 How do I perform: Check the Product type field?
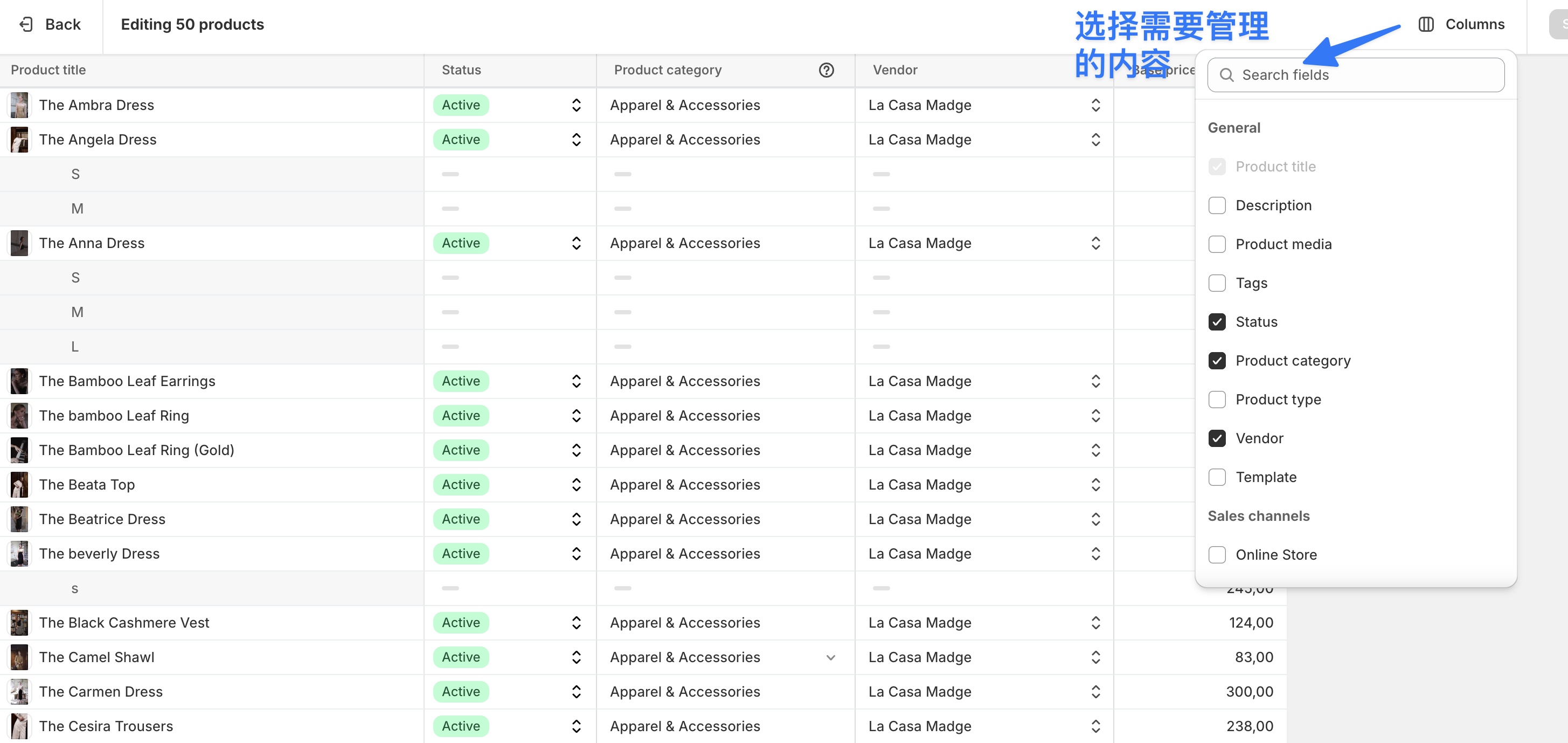pyautogui.click(x=1217, y=400)
